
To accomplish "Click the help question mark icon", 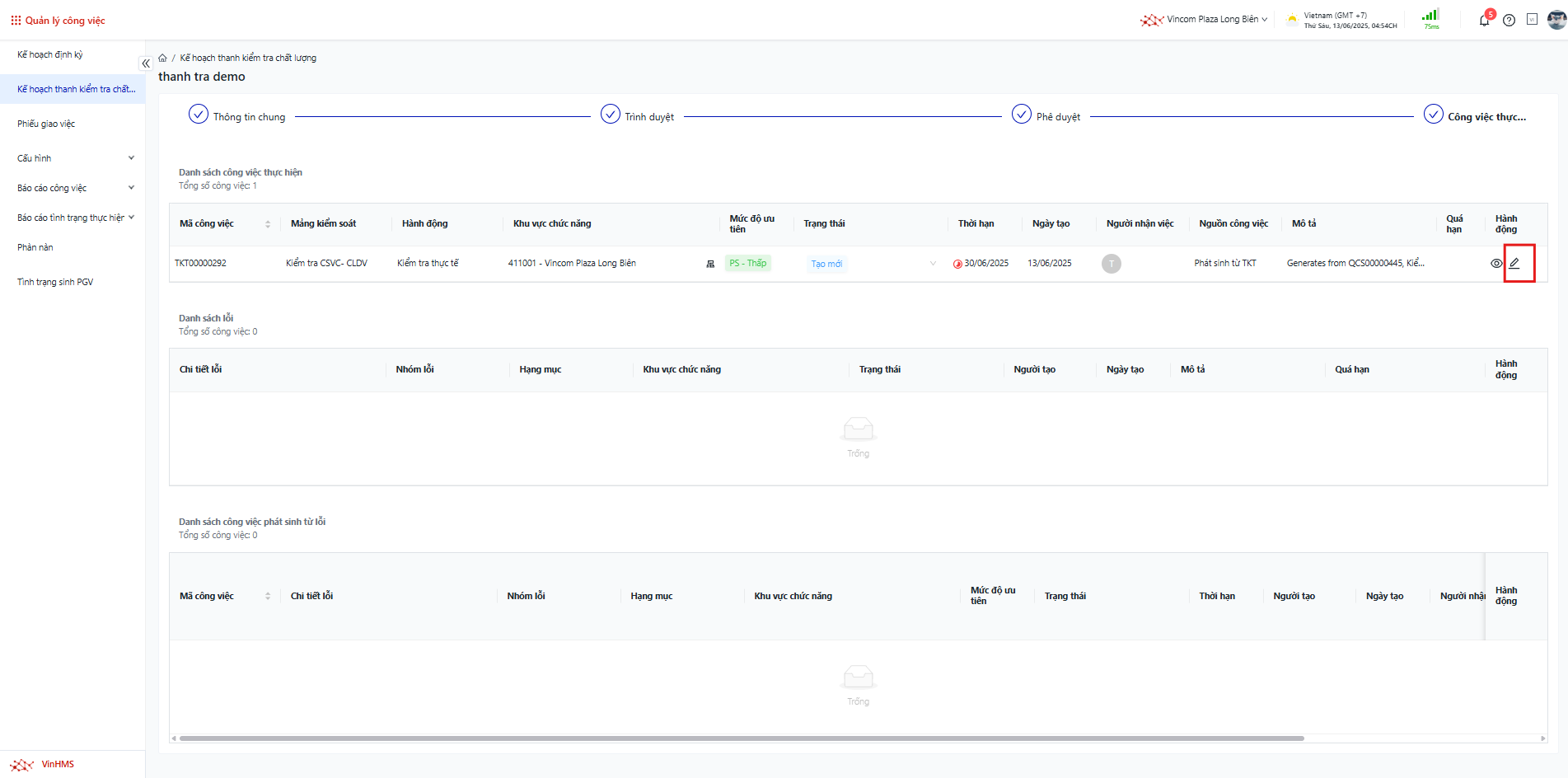I will coord(1509,21).
